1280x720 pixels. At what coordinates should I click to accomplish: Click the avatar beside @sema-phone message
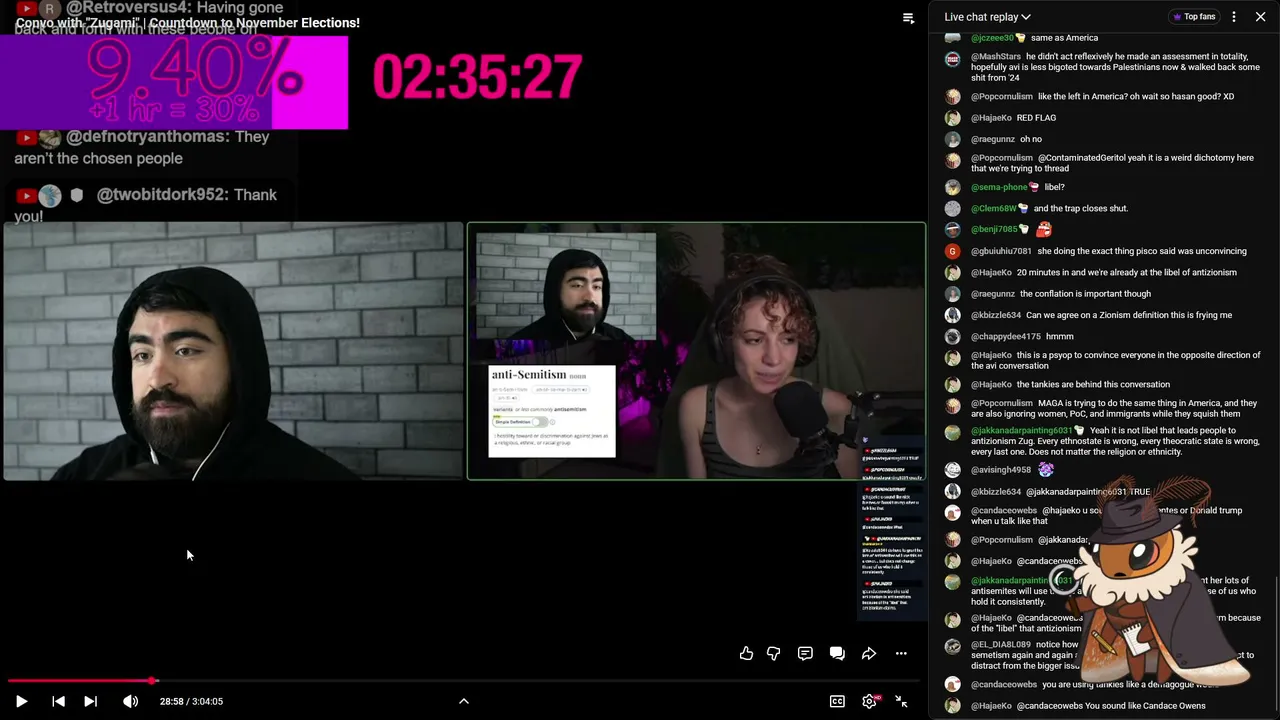pos(953,187)
